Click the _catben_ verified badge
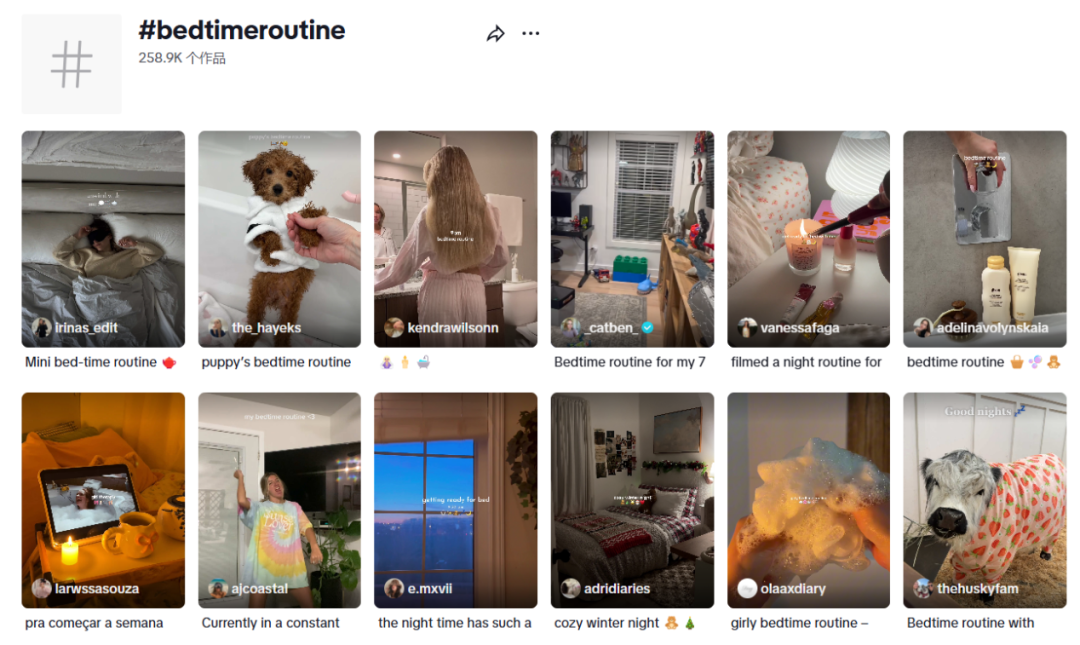This screenshot has width=1080, height=645. pyautogui.click(x=647, y=328)
